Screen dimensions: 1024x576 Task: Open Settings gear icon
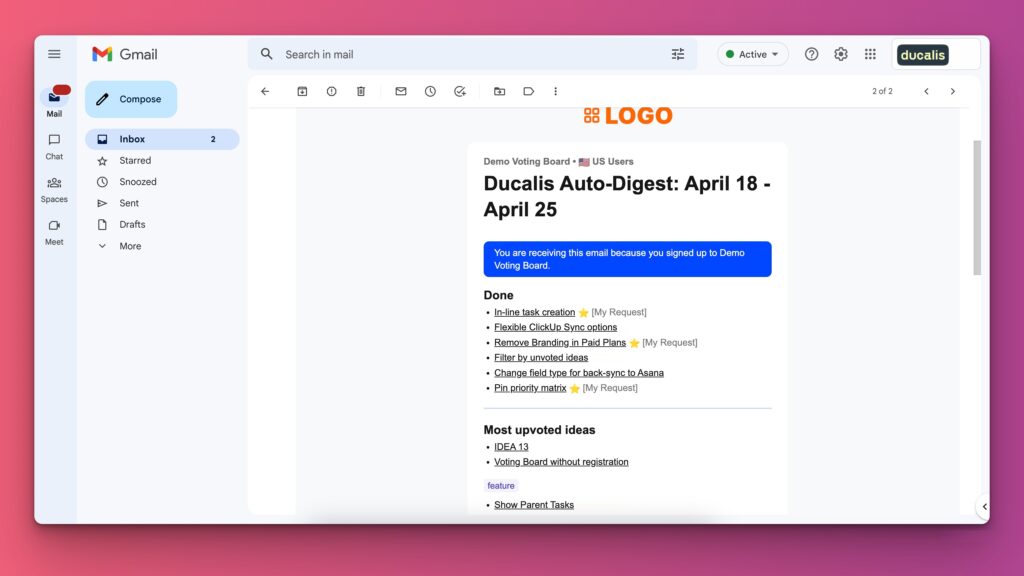point(840,54)
